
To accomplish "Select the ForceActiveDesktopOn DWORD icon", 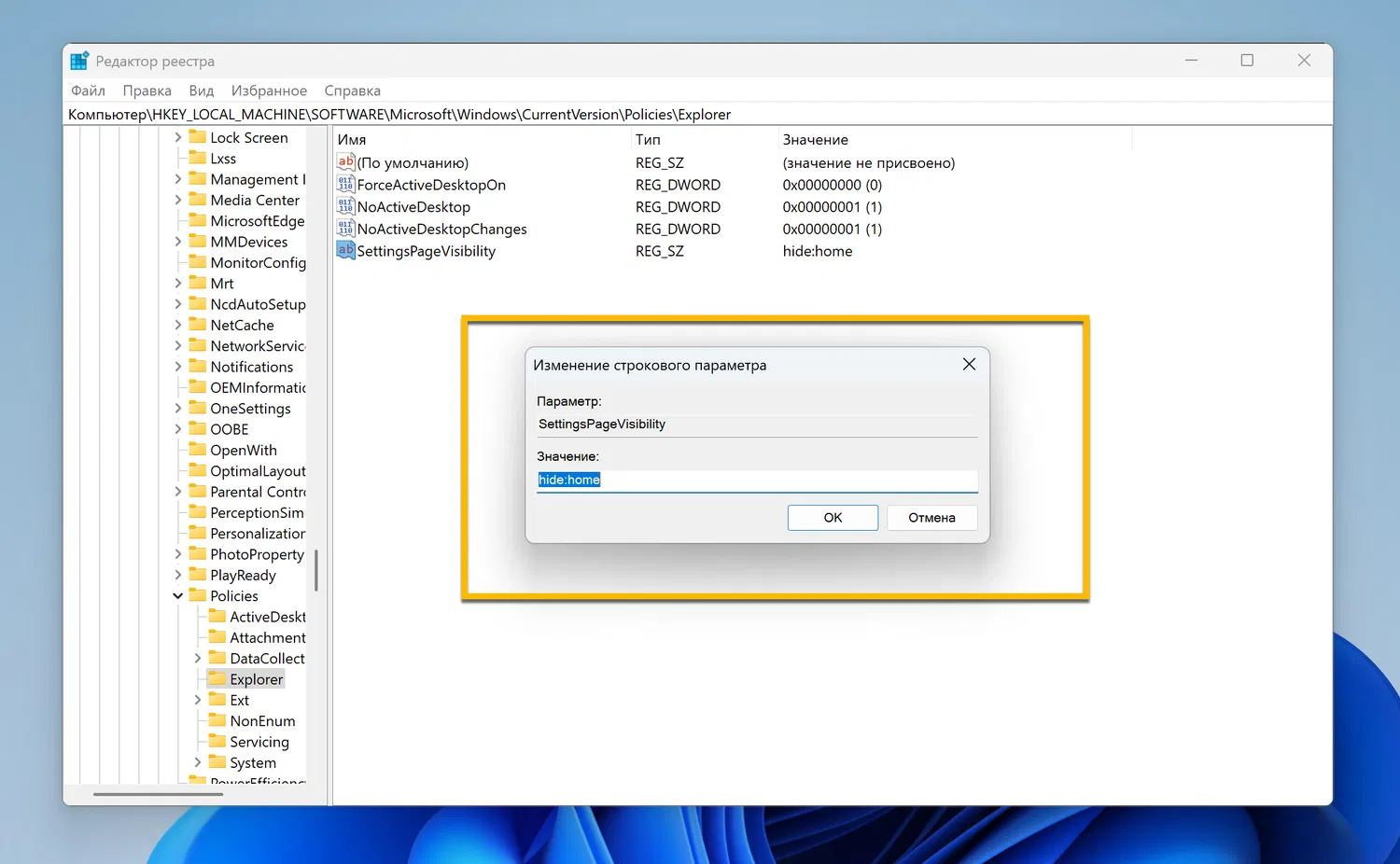I will 345,185.
